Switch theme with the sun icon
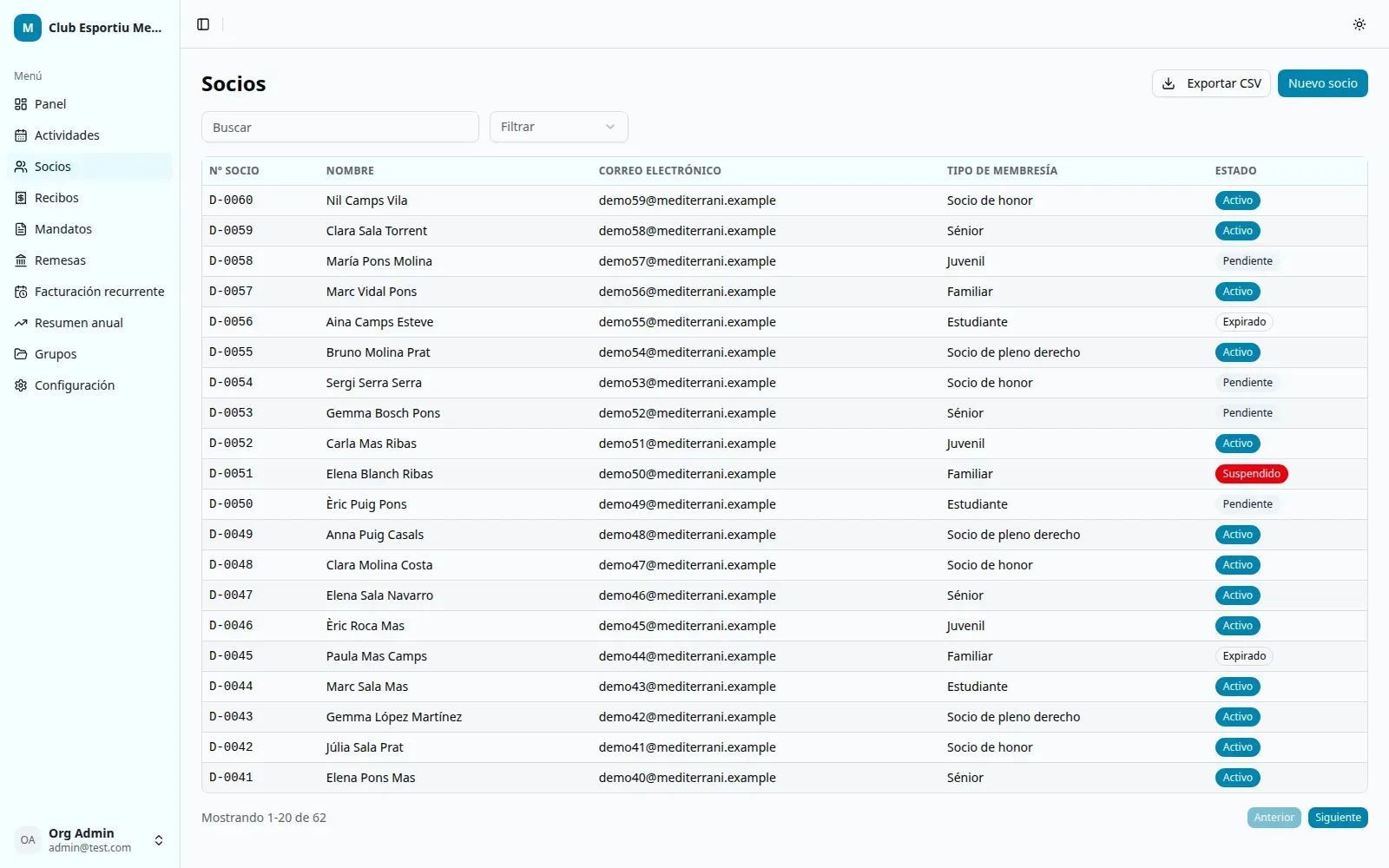 1359,24
